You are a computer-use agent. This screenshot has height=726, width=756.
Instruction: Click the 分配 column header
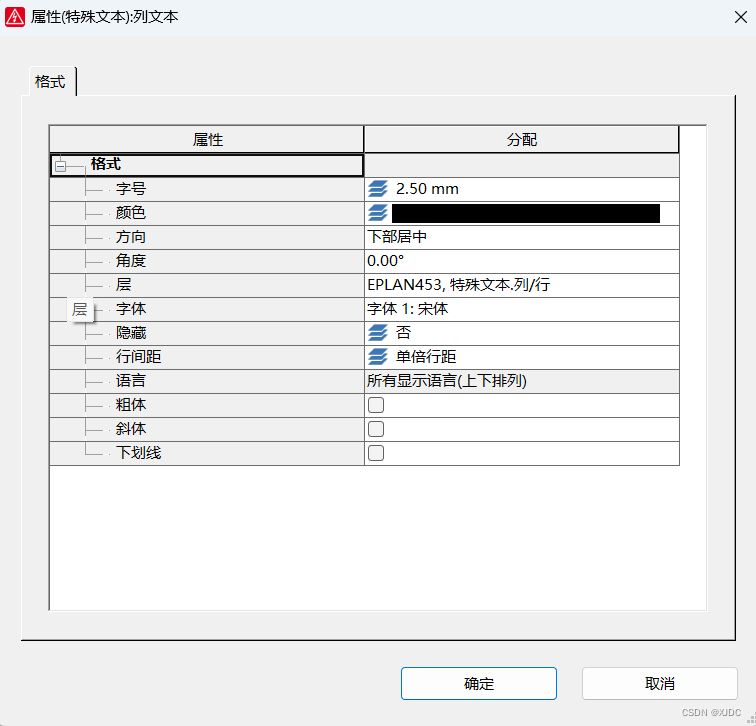tap(521, 140)
